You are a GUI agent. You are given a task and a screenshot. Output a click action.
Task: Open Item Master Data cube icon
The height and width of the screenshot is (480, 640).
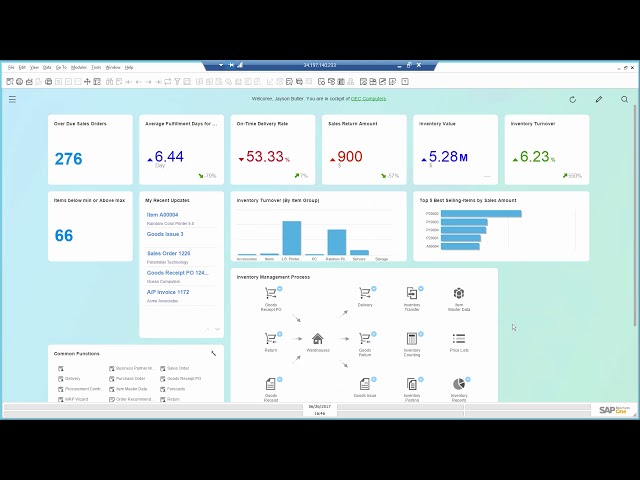click(x=459, y=293)
